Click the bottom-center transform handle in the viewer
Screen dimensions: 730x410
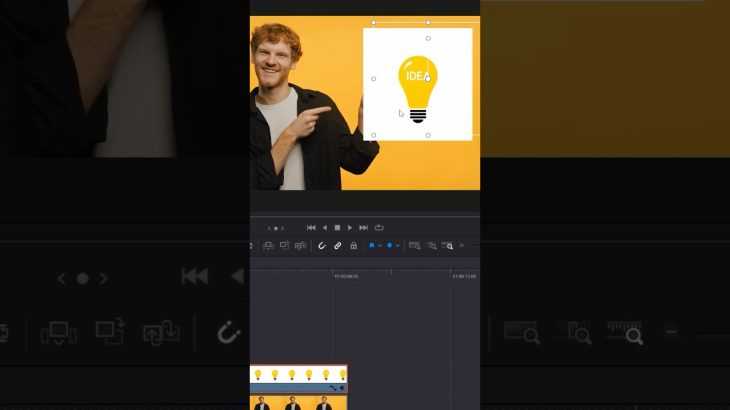pyautogui.click(x=428, y=135)
